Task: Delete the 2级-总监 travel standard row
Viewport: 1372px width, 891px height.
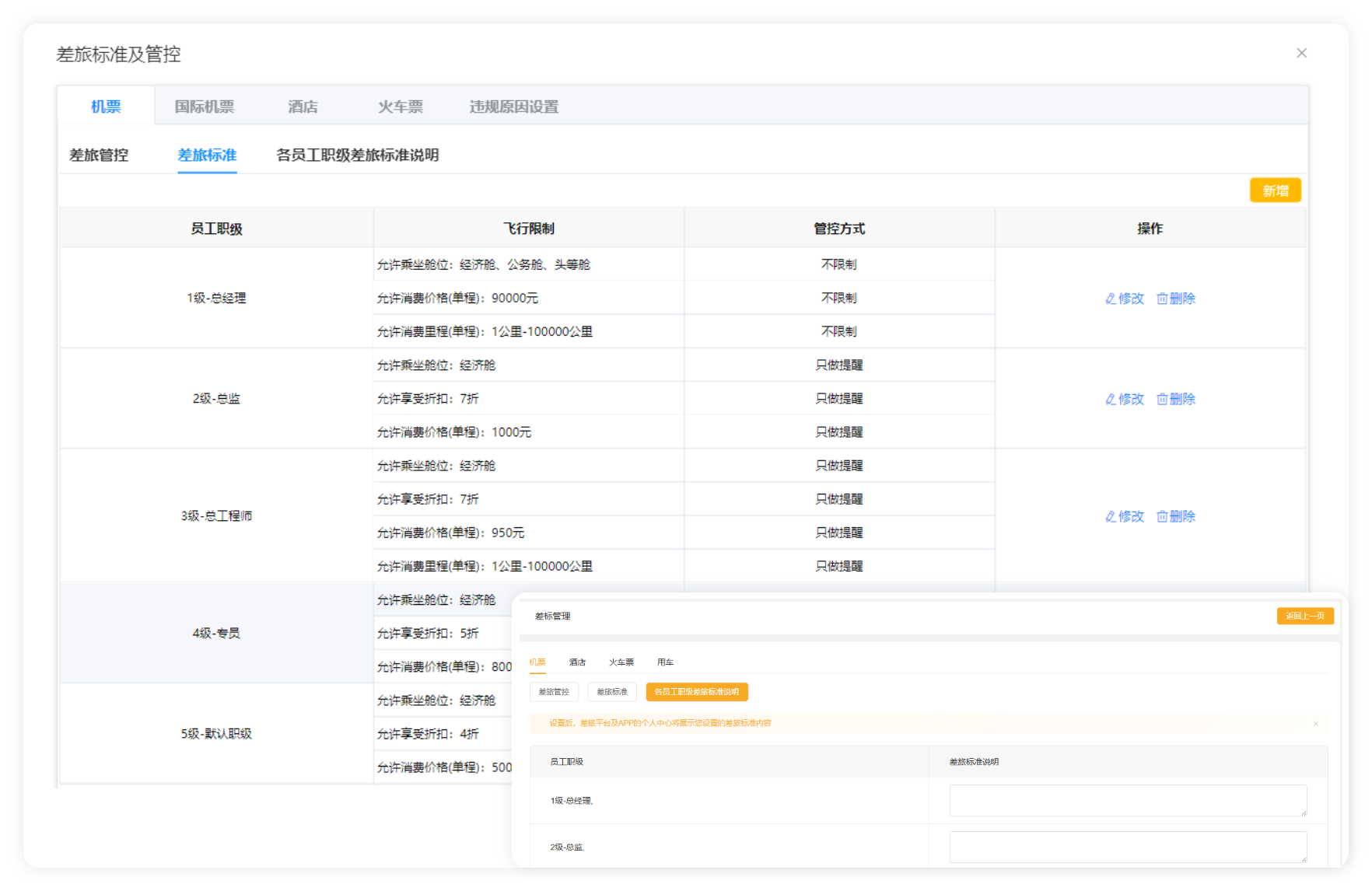Action: (1175, 399)
